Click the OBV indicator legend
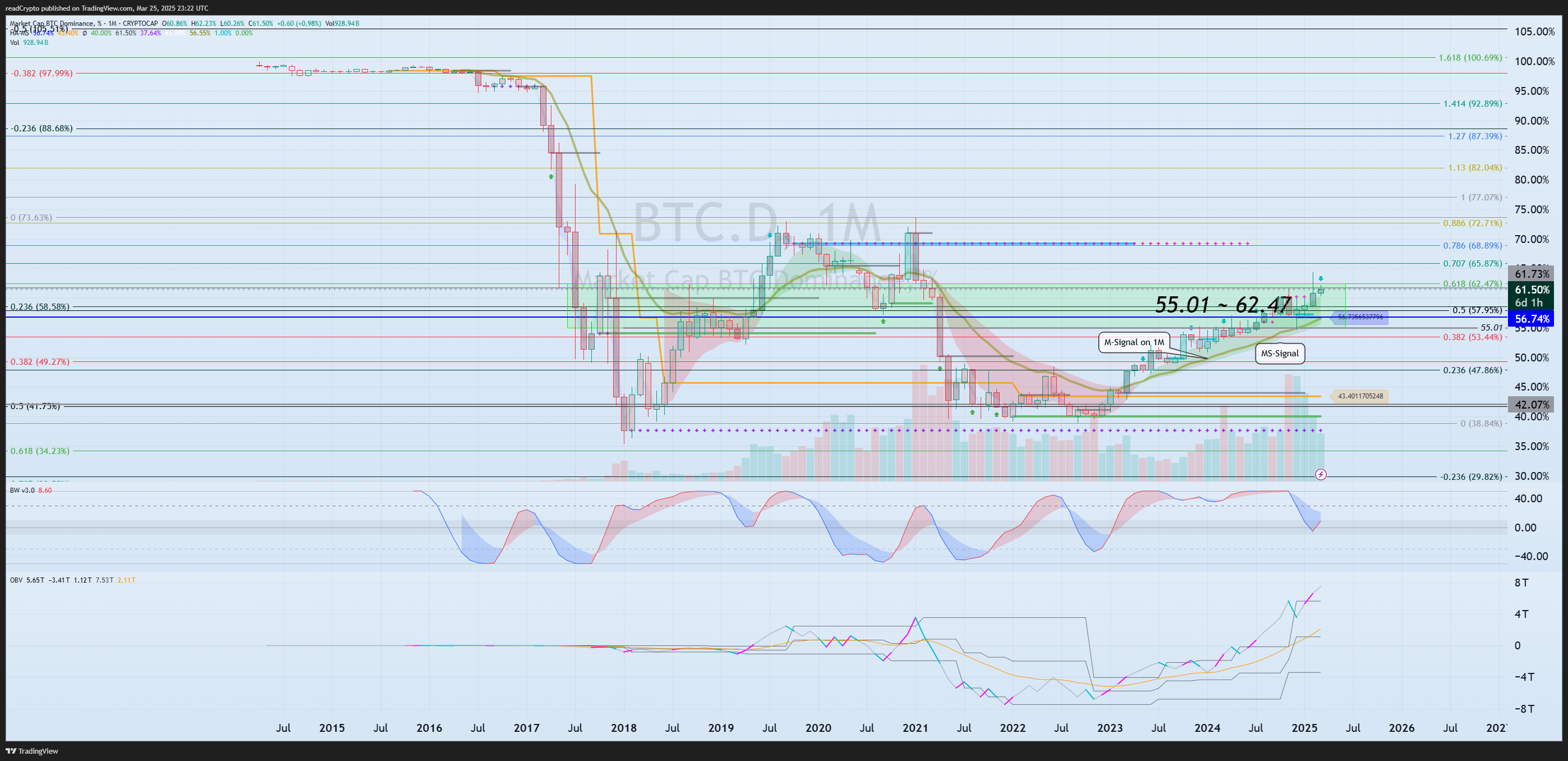The height and width of the screenshot is (761, 1568). click(16, 580)
